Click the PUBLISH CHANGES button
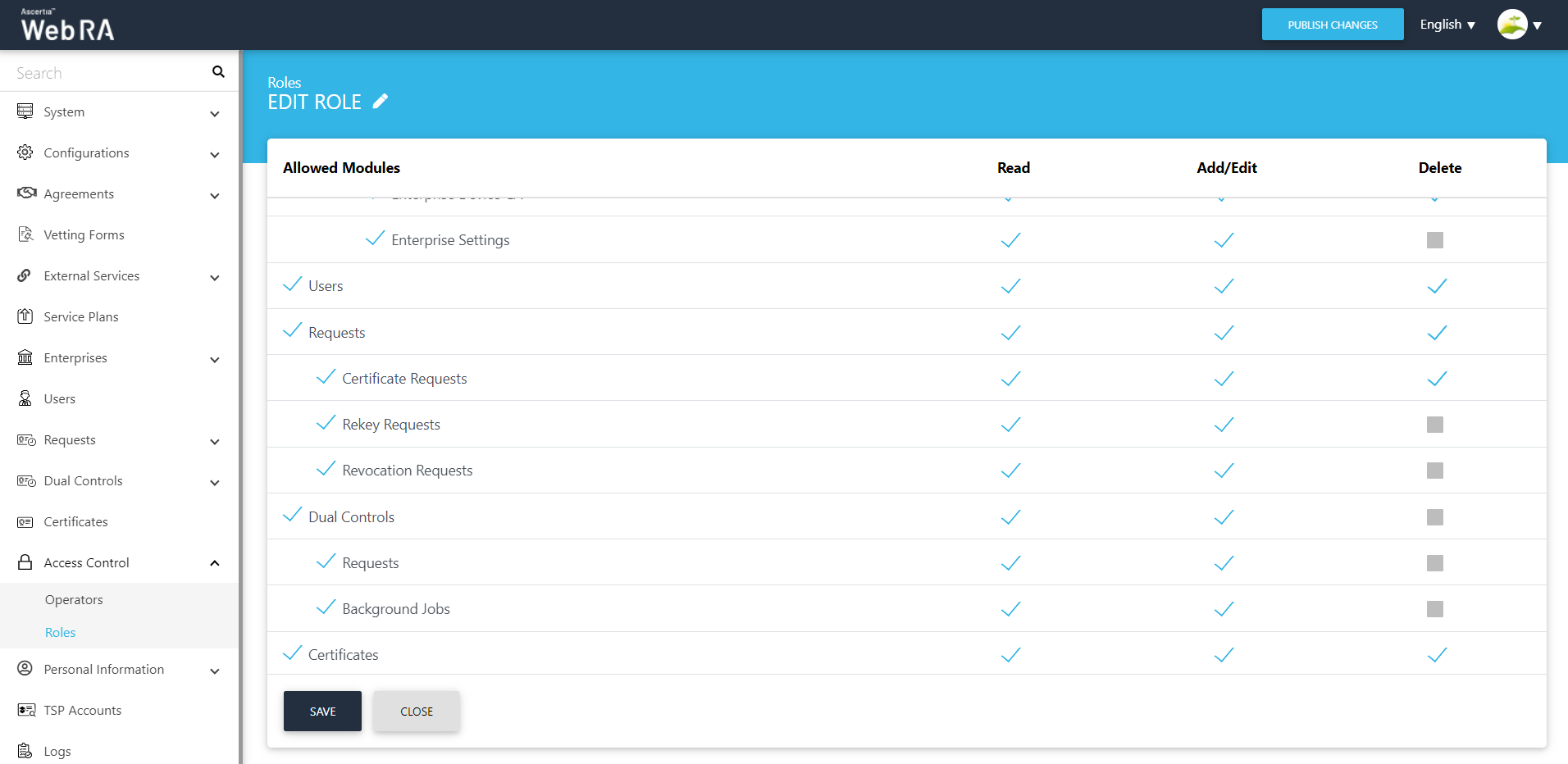1568x764 pixels. pos(1332,25)
